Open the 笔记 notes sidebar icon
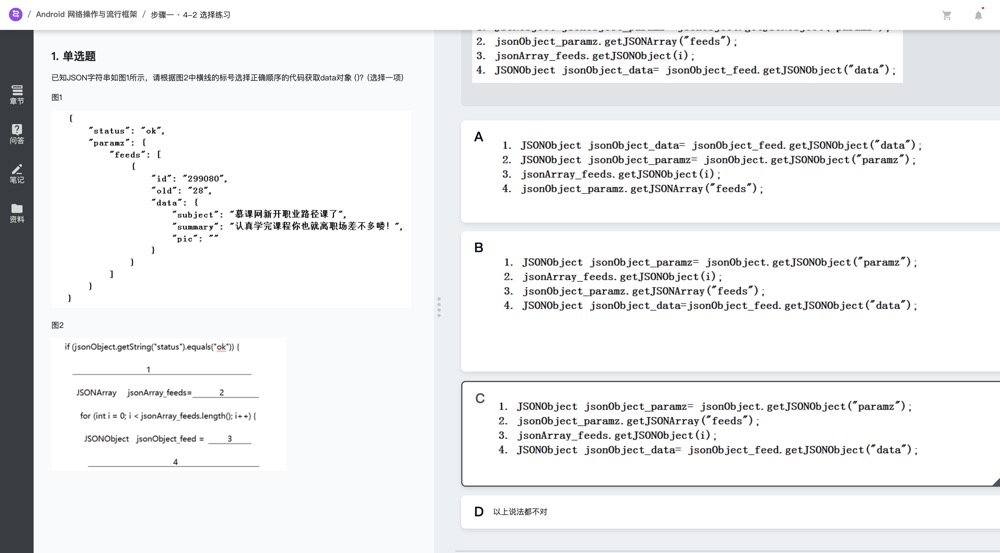Image resolution: width=1000 pixels, height=553 pixels. click(x=17, y=173)
